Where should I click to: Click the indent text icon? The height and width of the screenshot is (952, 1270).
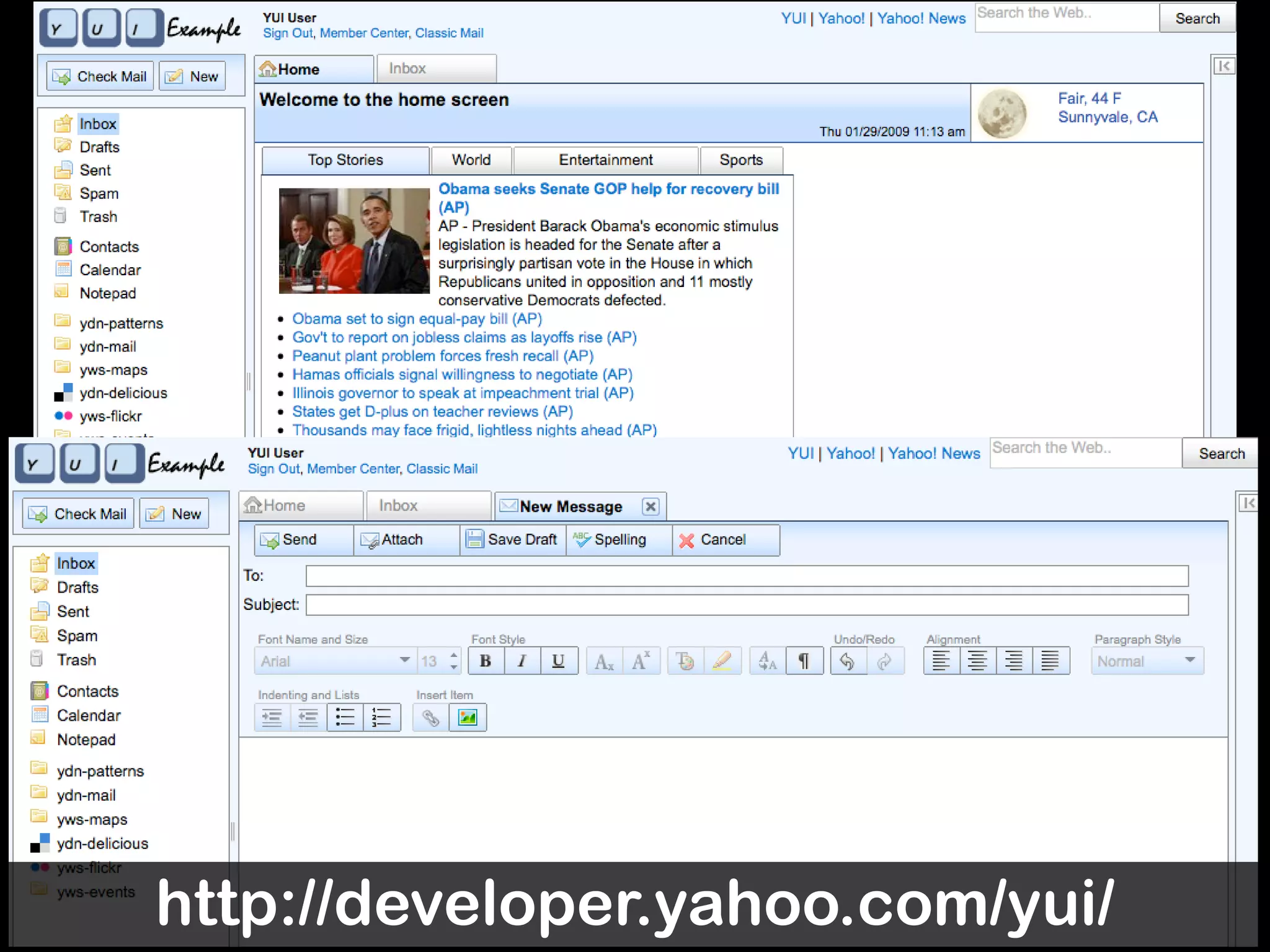click(272, 718)
